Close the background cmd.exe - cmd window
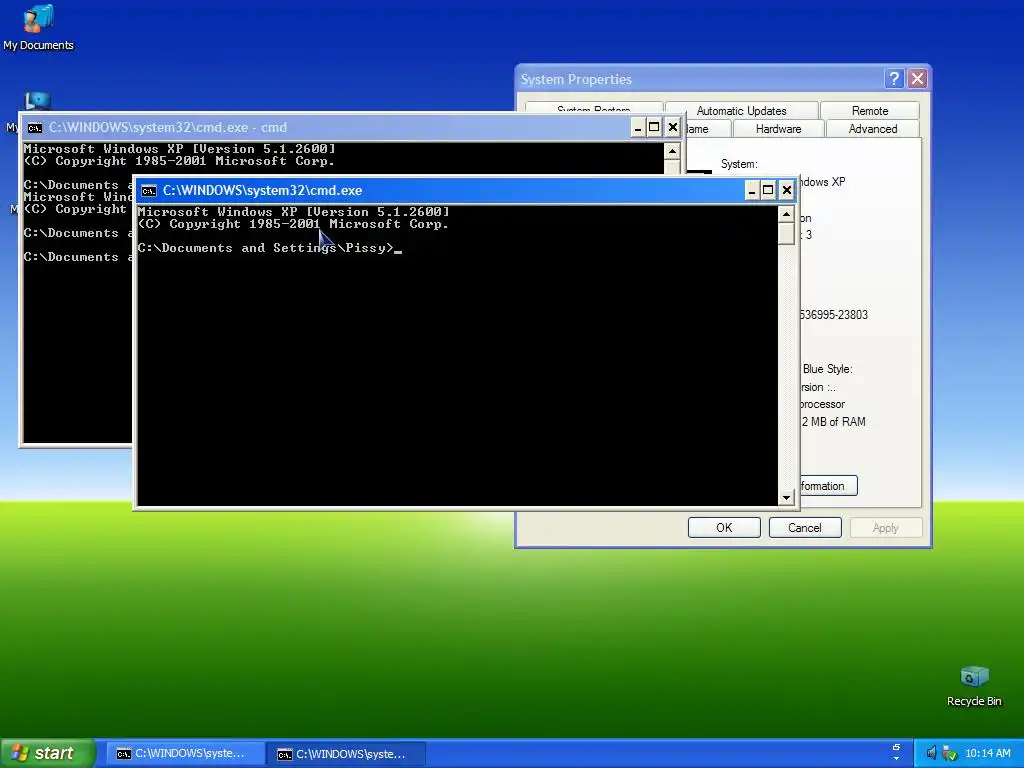Viewport: 1024px width, 768px height. [672, 127]
